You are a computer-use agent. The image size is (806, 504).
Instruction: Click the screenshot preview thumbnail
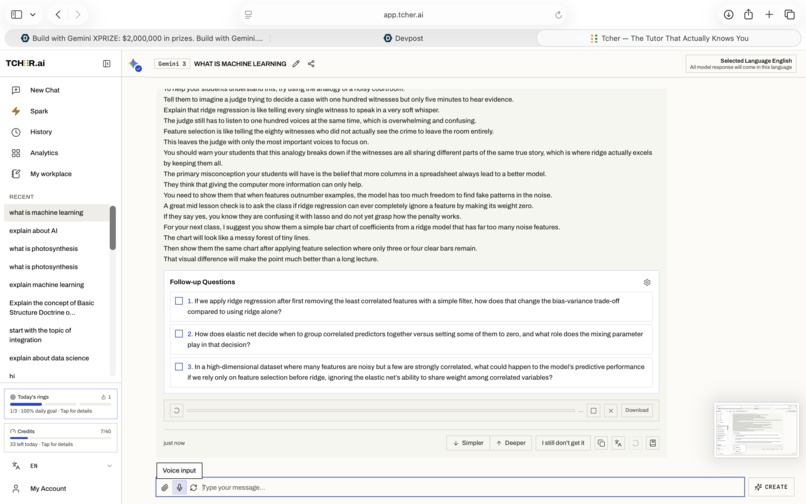(x=756, y=430)
